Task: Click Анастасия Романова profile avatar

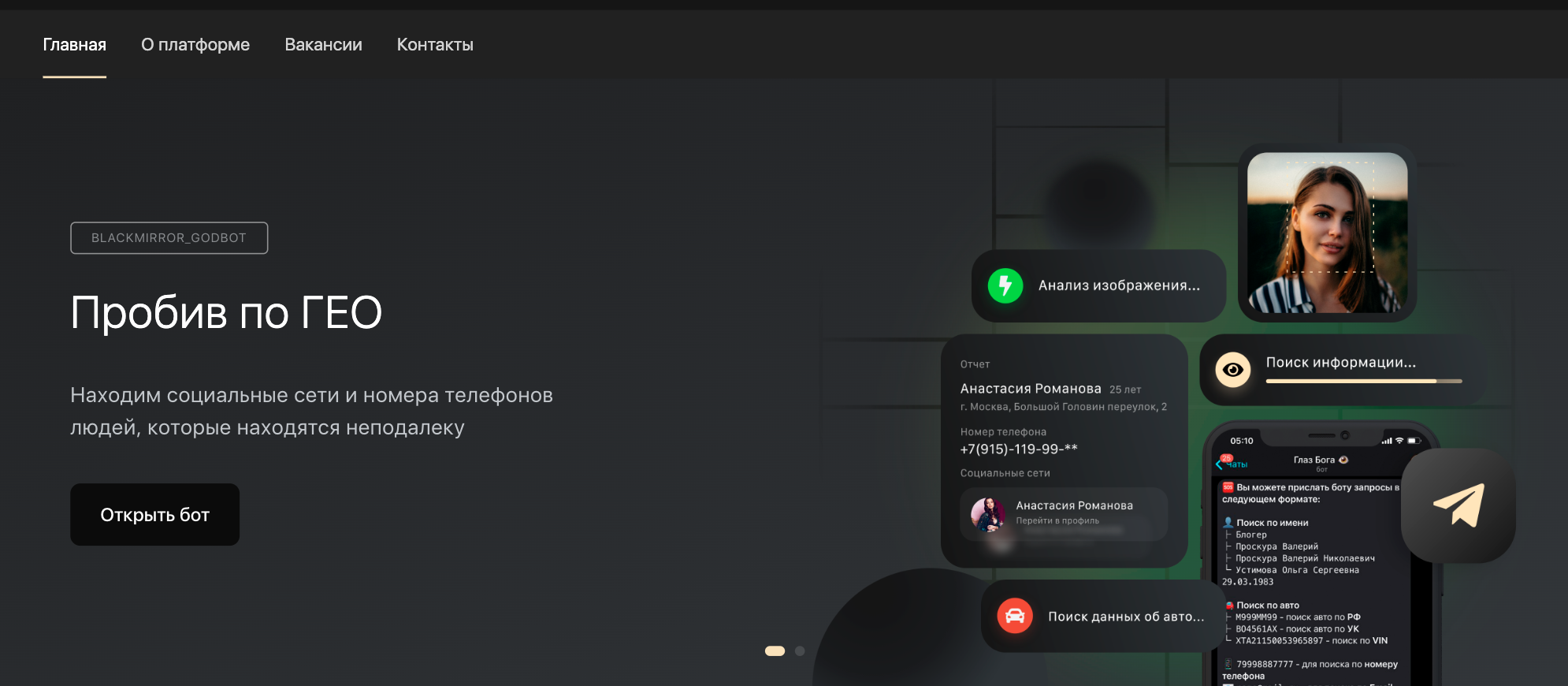Action: pos(987,514)
